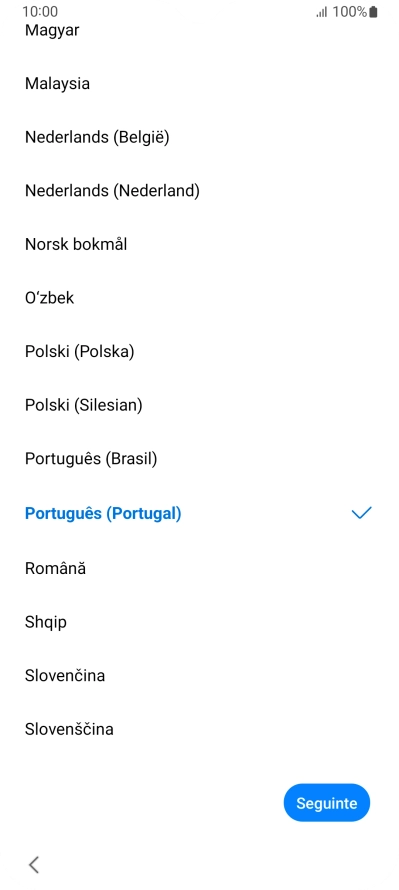This screenshot has width=399, height=890.
Task: Choose Nederlands (Nederland)
Action: click(x=199, y=191)
